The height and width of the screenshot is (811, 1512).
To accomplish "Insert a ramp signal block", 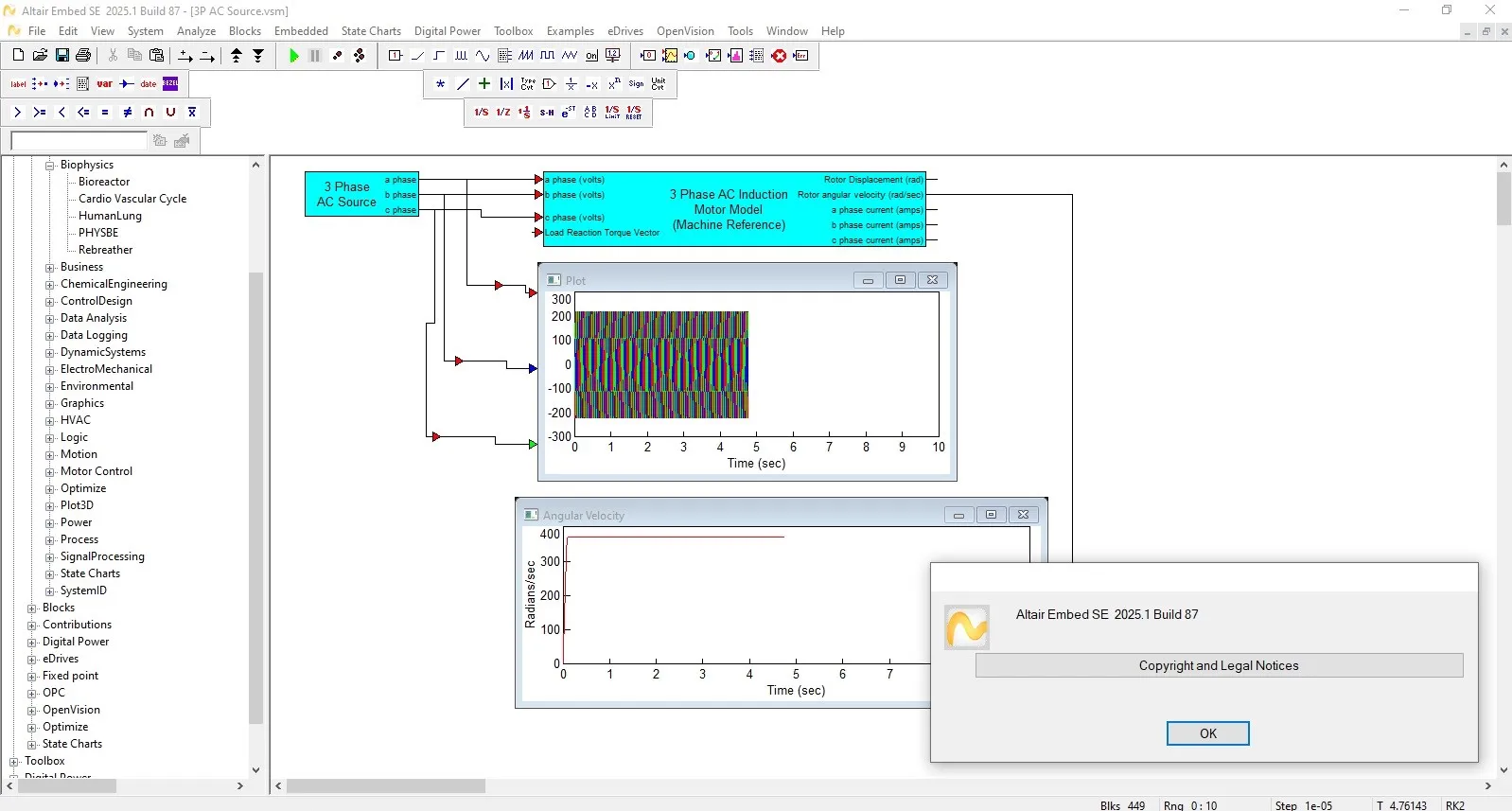I will point(417,56).
